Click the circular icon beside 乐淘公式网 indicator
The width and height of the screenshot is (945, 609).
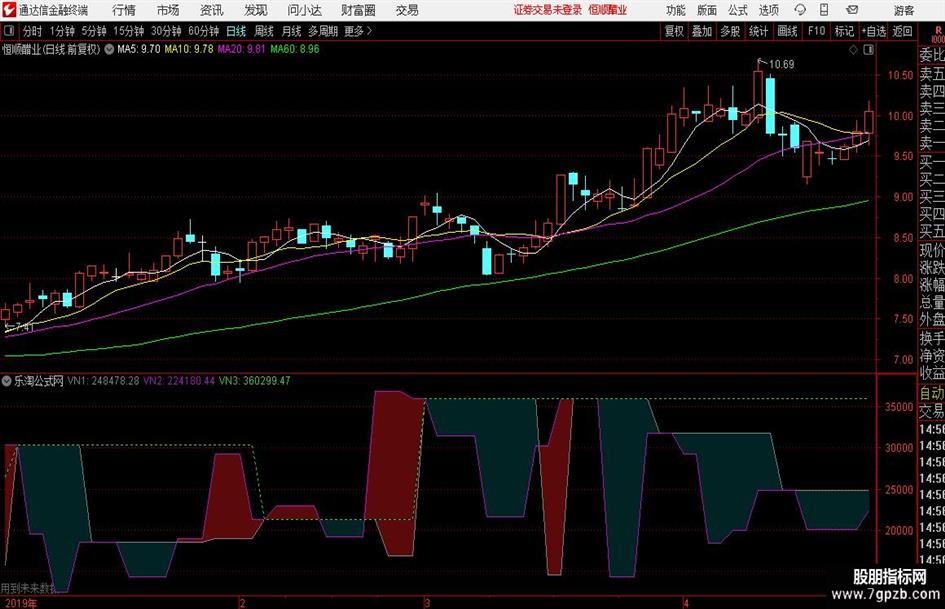coord(7,381)
